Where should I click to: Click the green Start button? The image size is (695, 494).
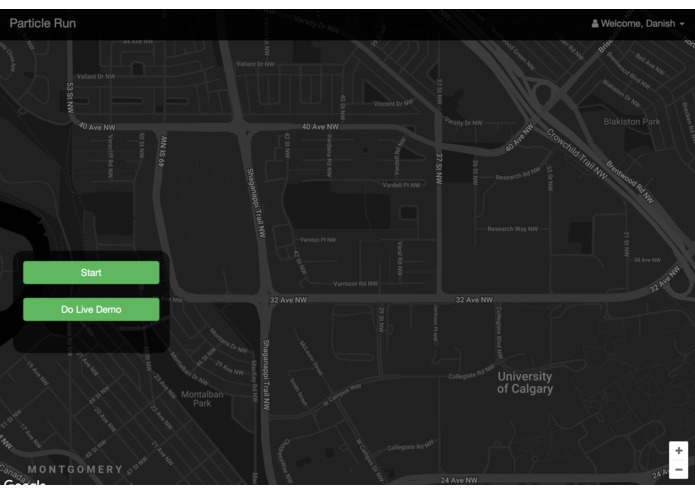point(91,272)
